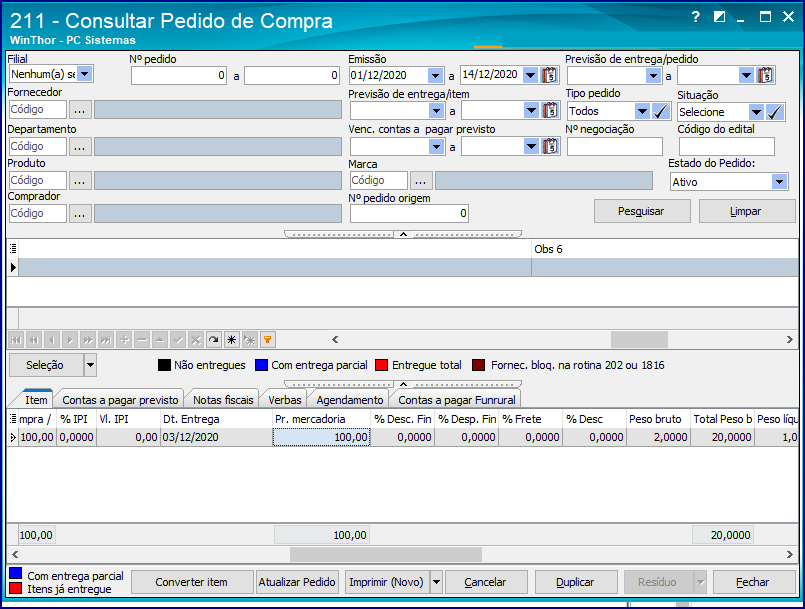Click the Seleção button
This screenshot has width=805, height=609.
click(x=46, y=365)
